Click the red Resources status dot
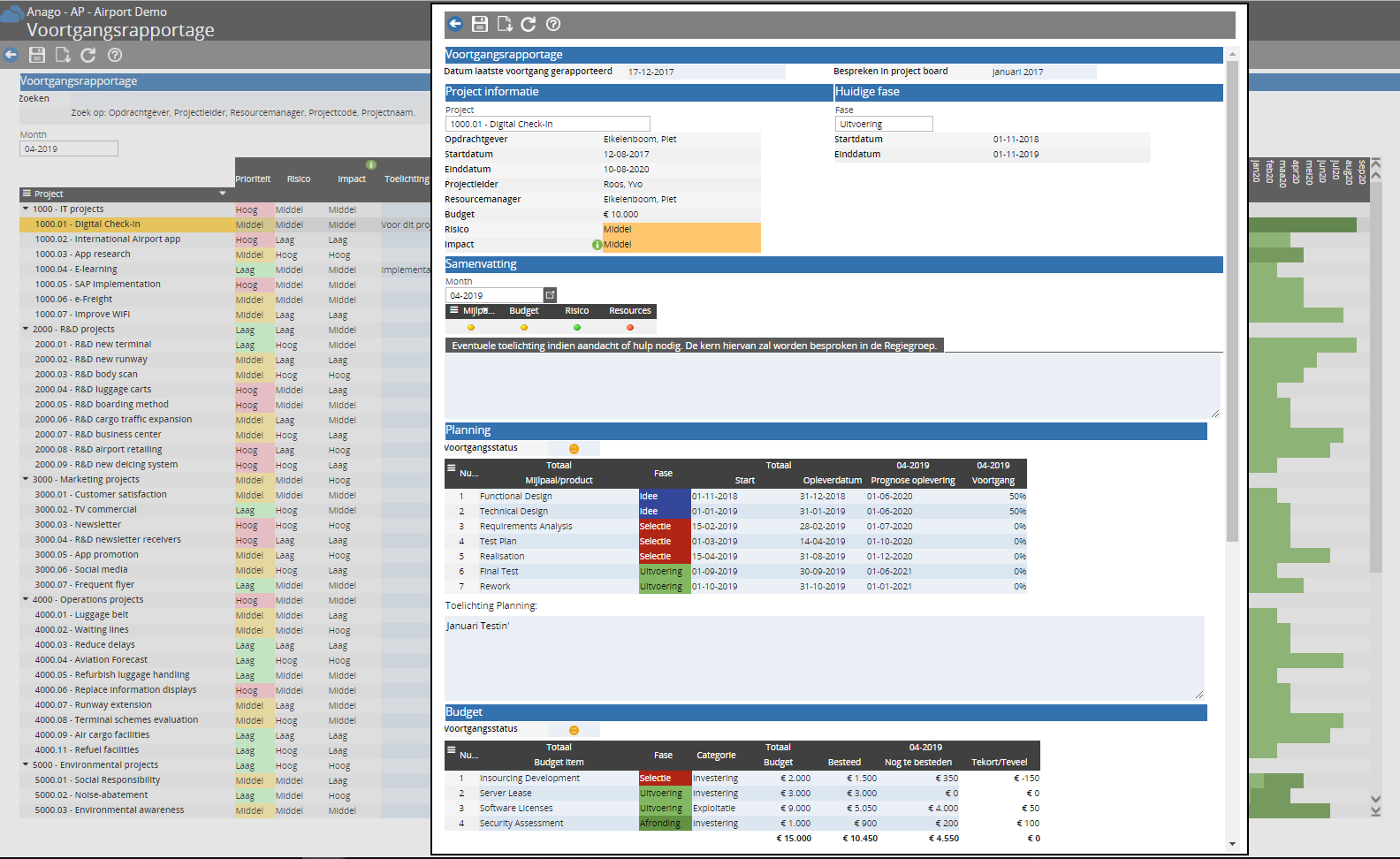This screenshot has width=1400, height=859. (x=630, y=328)
